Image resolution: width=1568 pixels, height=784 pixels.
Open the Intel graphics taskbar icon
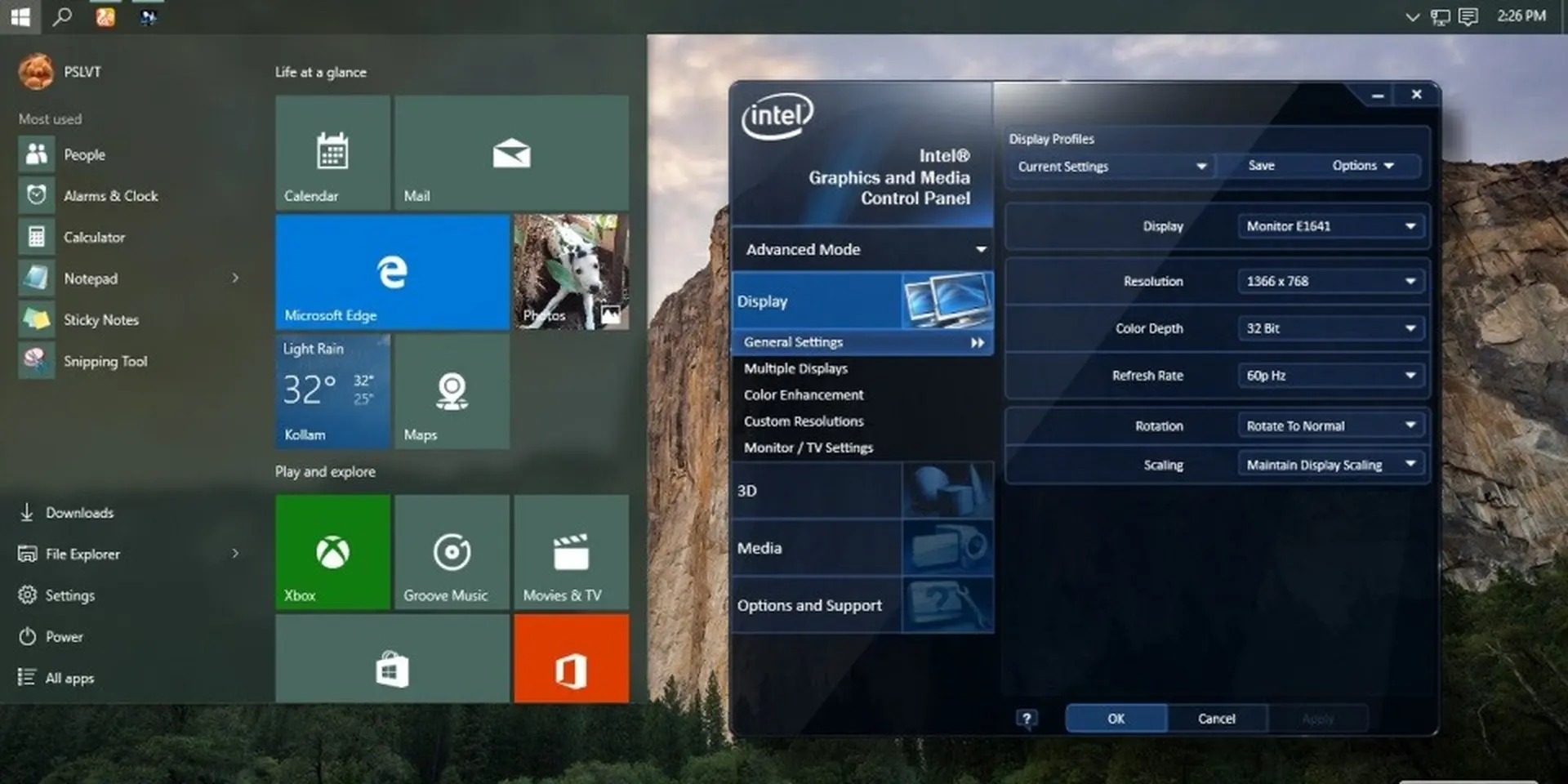pos(148,16)
